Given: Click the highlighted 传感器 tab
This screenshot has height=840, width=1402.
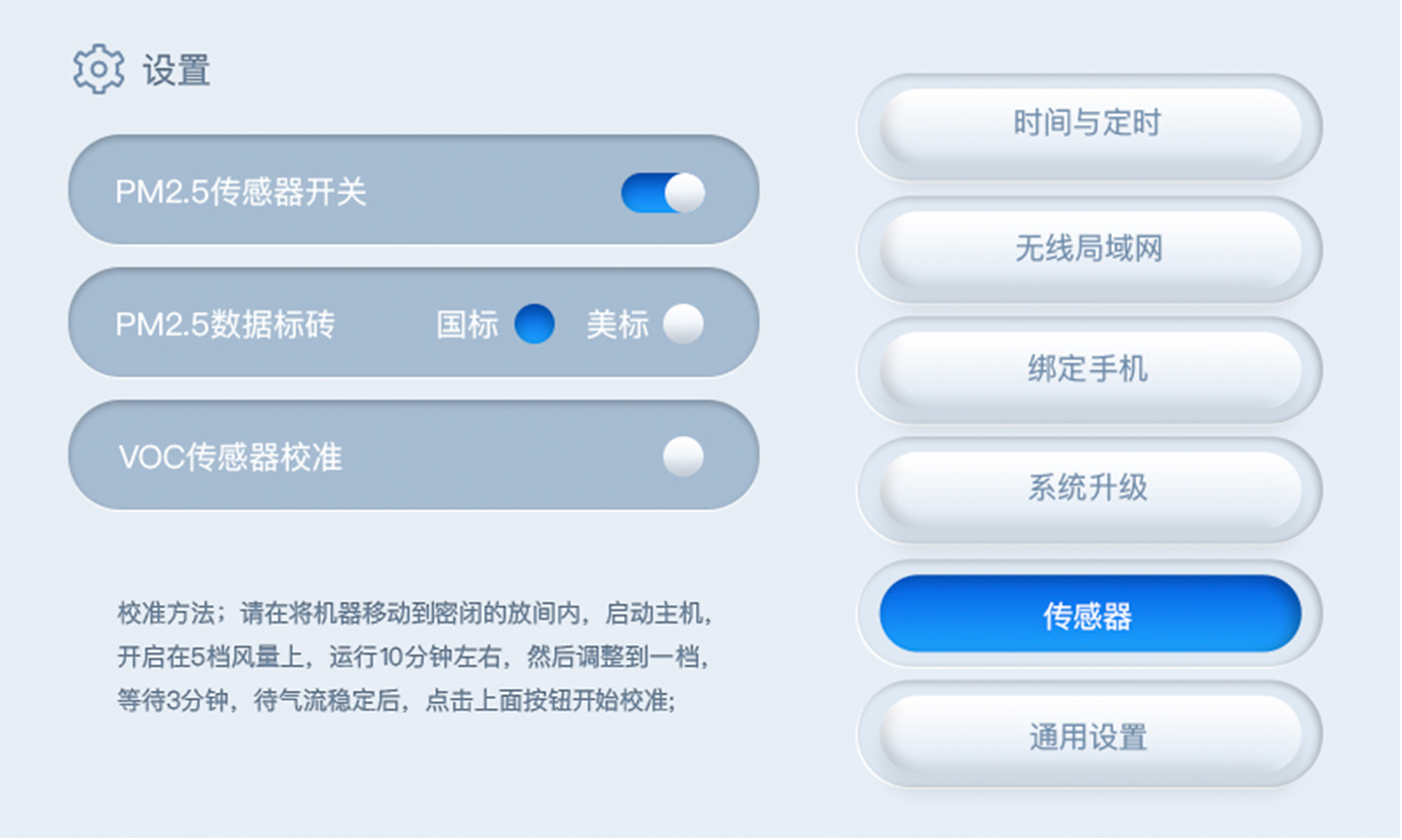Looking at the screenshot, I should (x=1089, y=616).
